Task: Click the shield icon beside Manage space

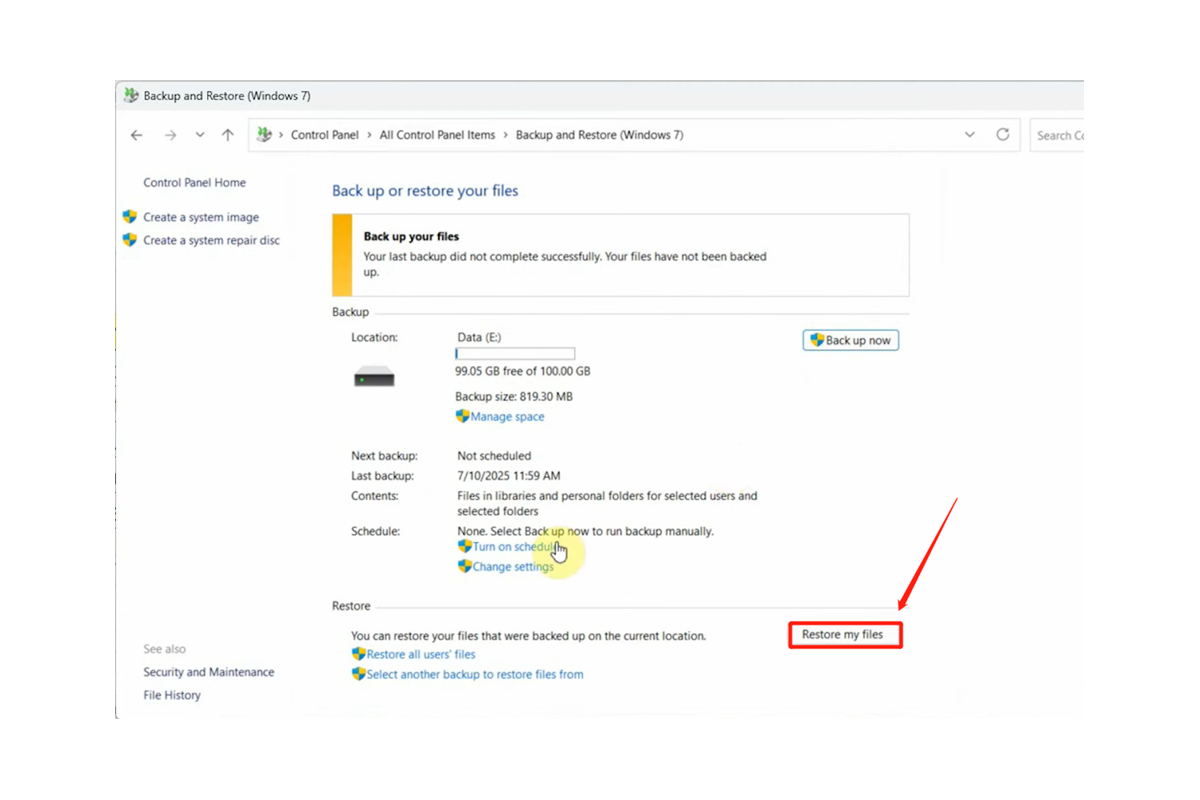Action: coord(462,416)
